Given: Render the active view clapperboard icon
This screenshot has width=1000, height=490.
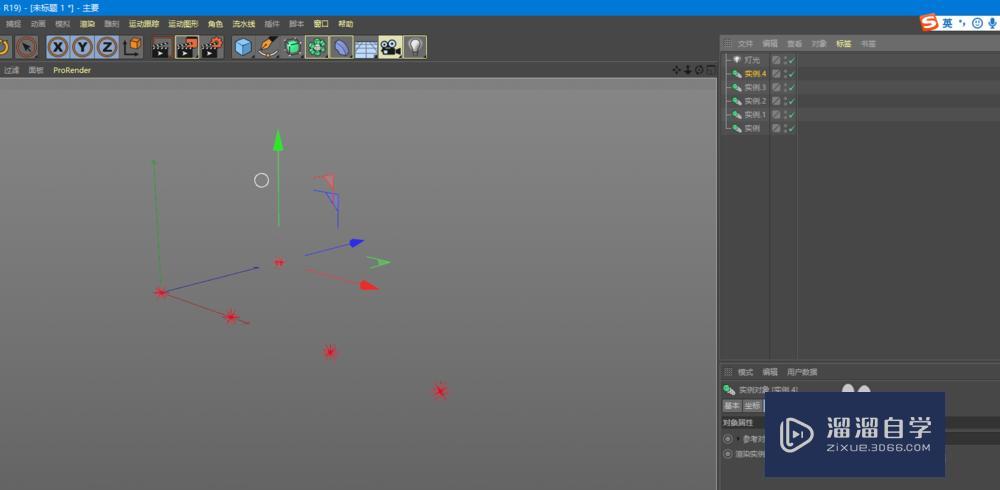Looking at the screenshot, I should (x=161, y=47).
